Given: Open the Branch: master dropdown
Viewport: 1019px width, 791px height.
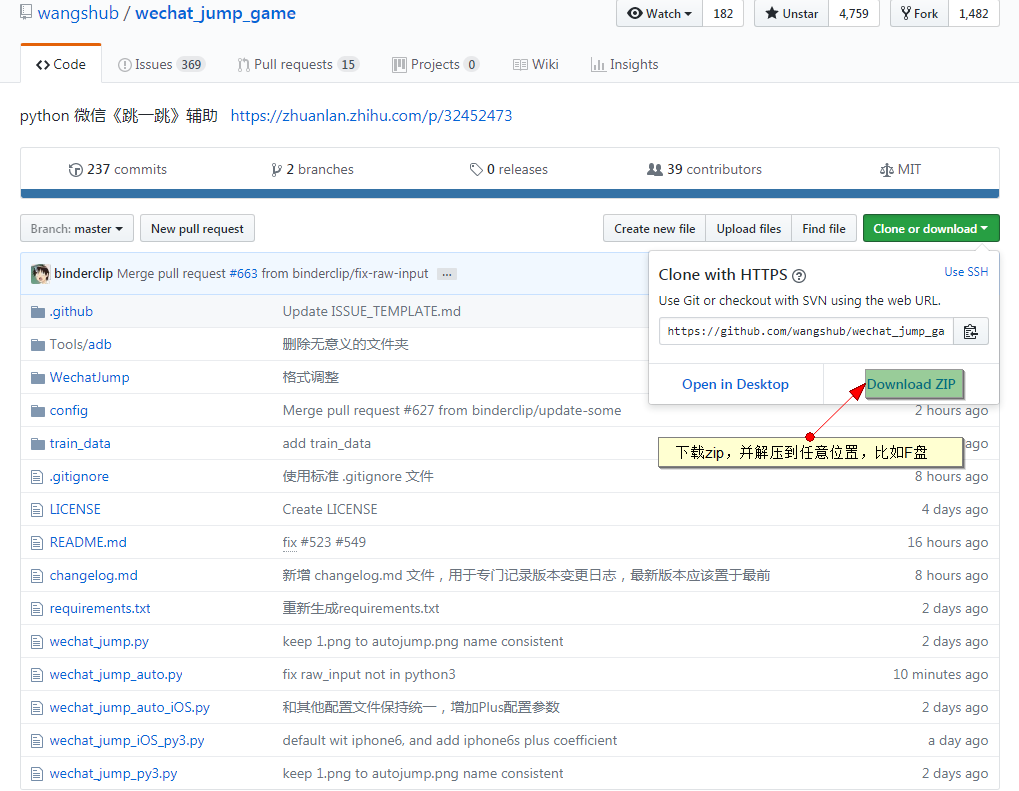Looking at the screenshot, I should coord(77,229).
